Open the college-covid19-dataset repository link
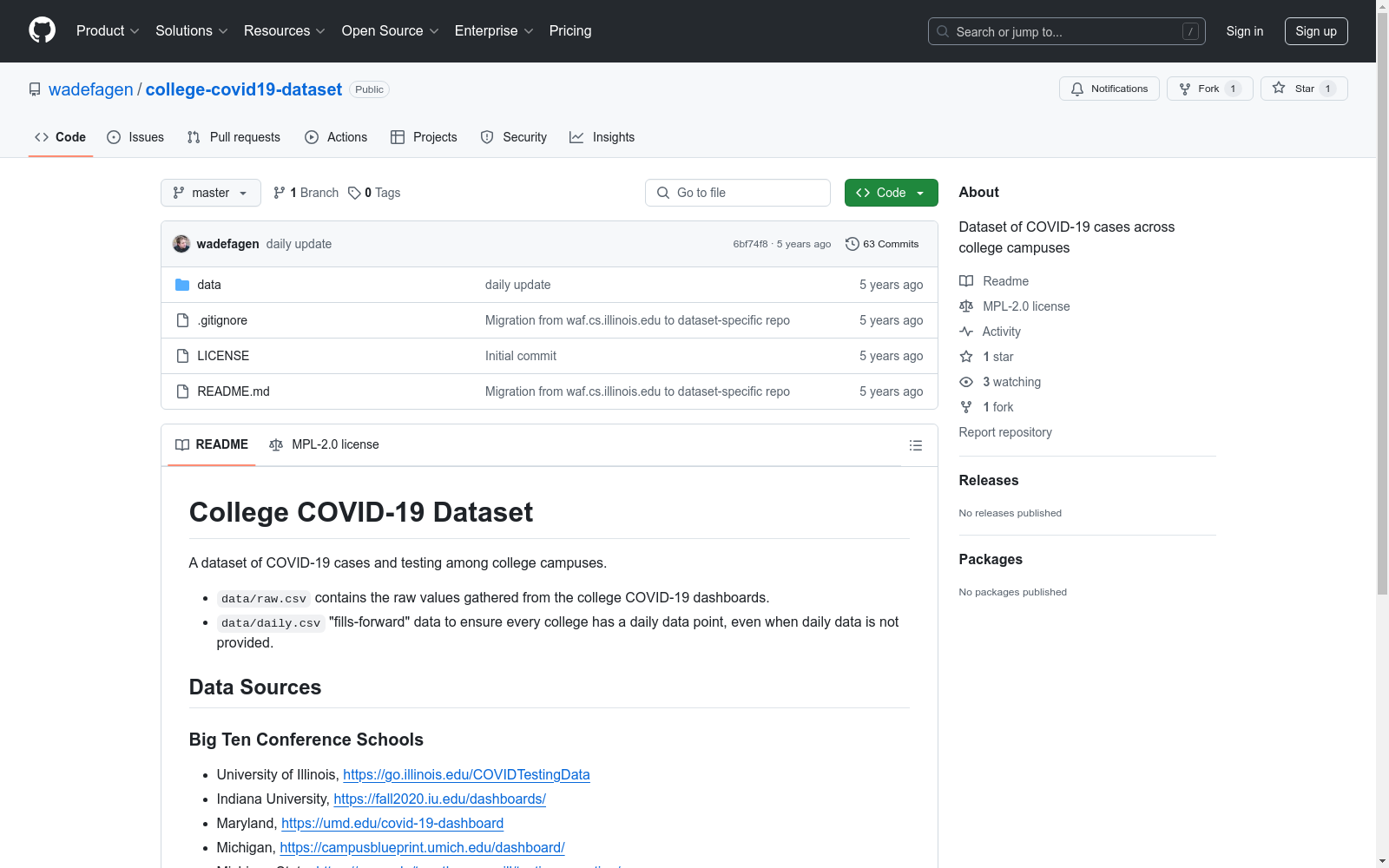 click(x=244, y=89)
